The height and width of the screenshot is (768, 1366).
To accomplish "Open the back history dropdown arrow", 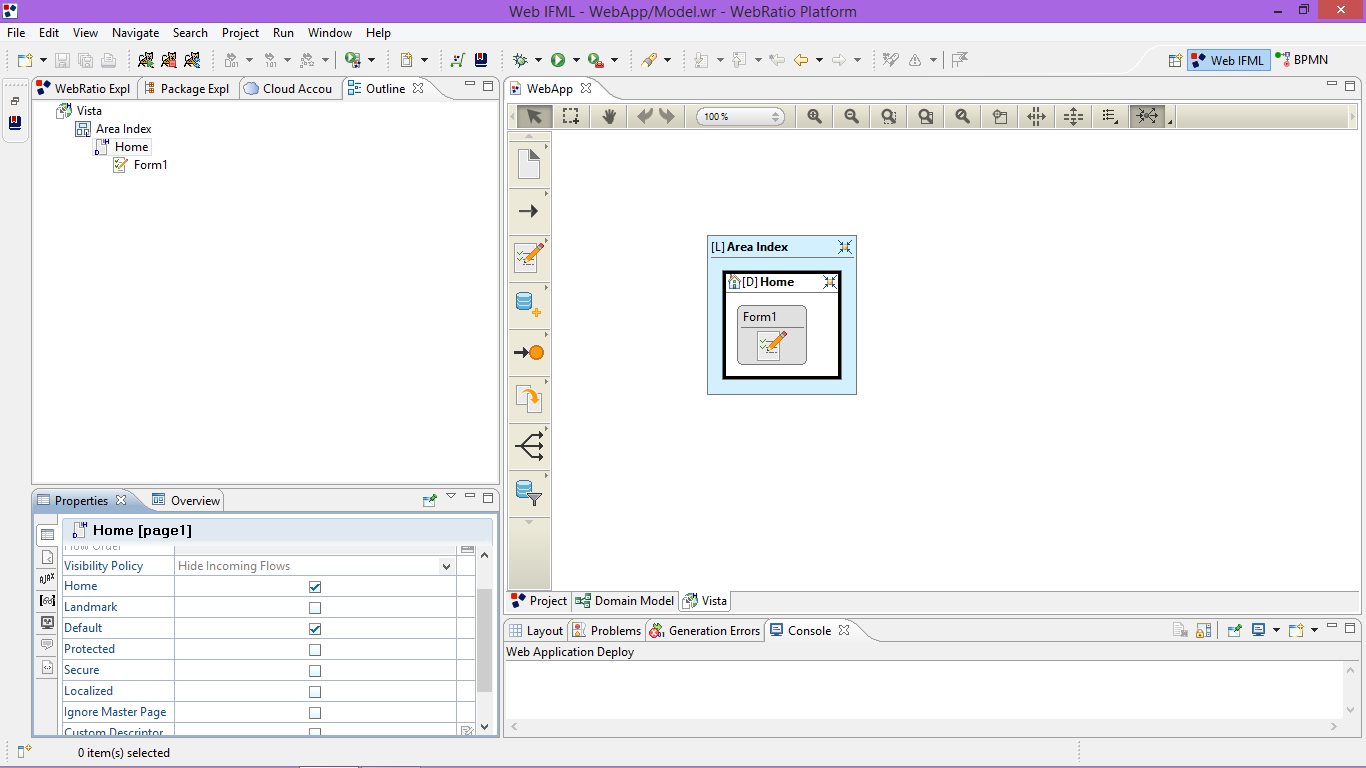I will coord(819,60).
